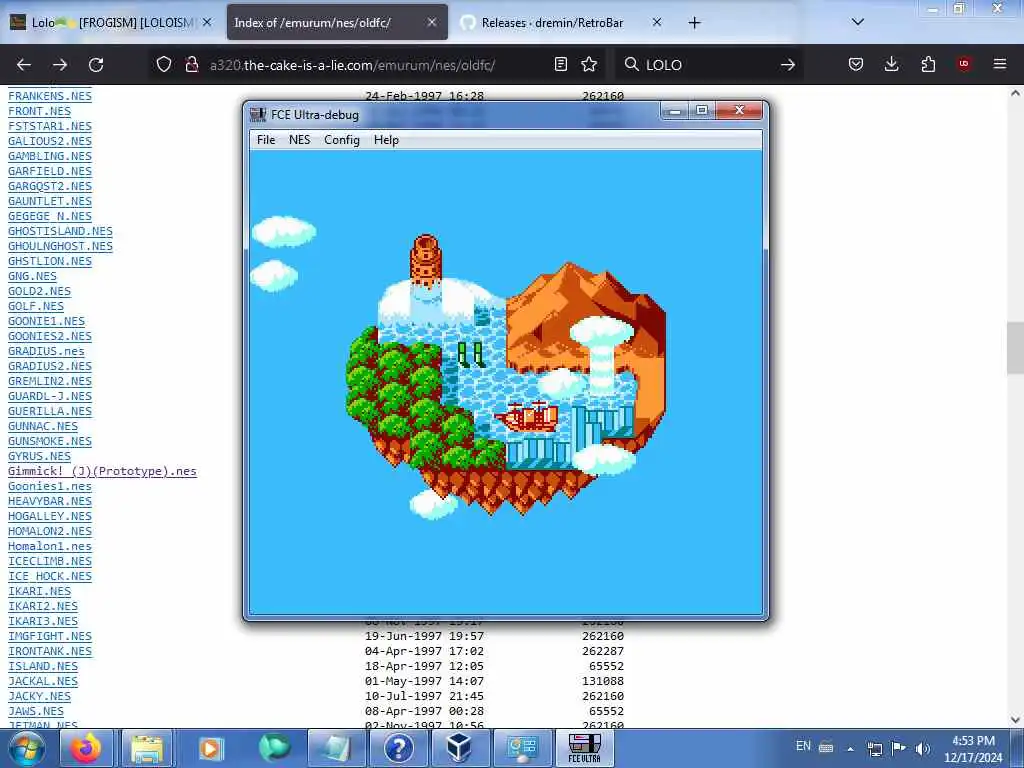Click the padlock site info icon
The width and height of the screenshot is (1024, 768).
tap(191, 64)
